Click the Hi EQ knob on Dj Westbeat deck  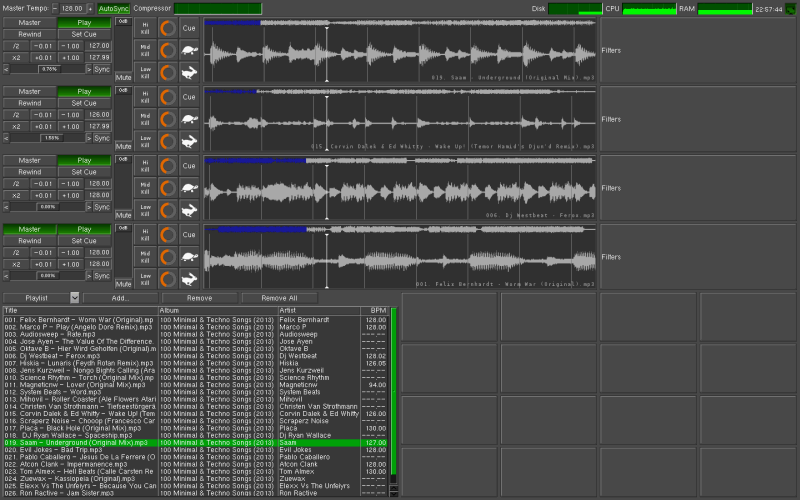pyautogui.click(x=168, y=166)
